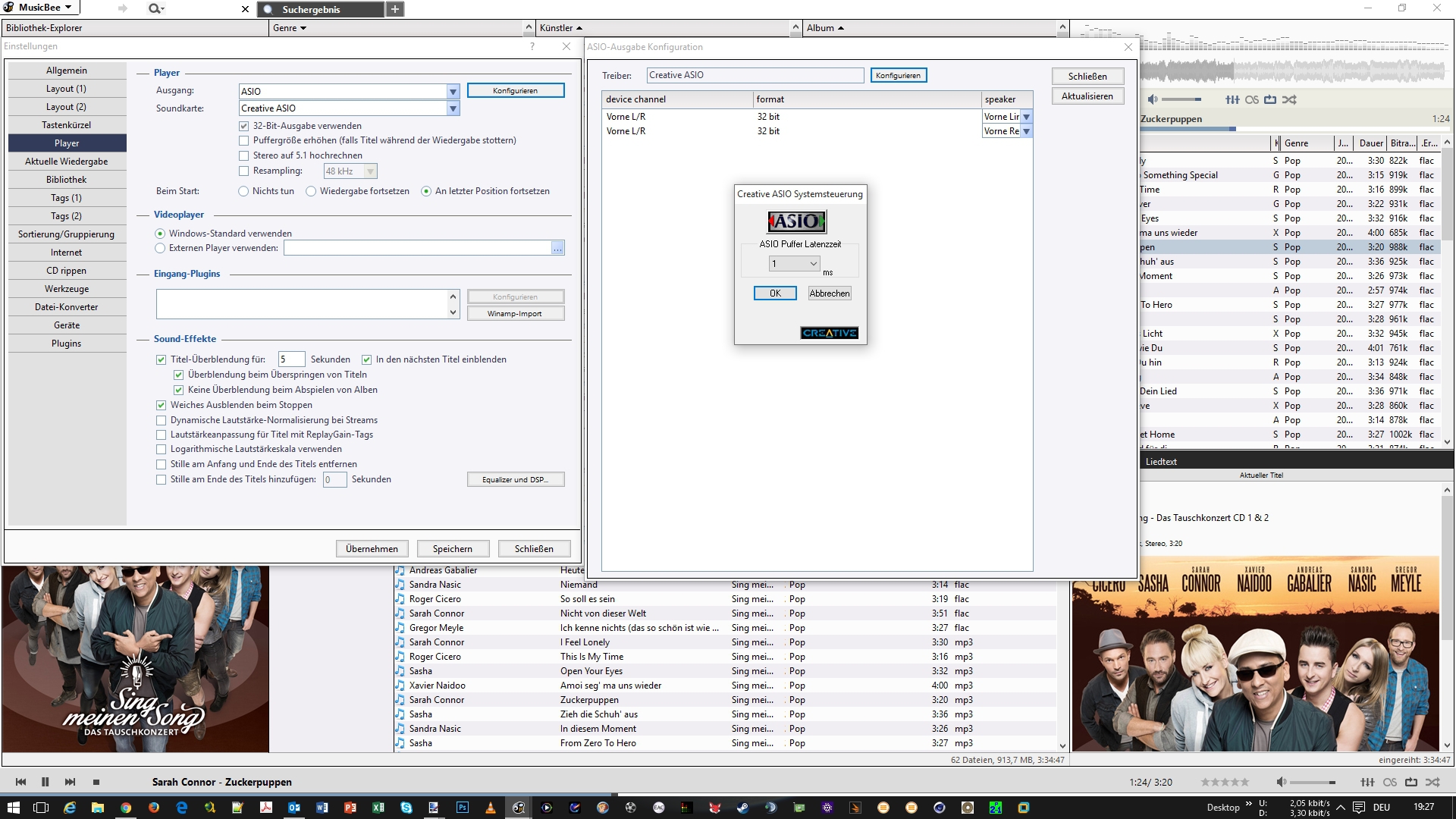Click the CREATIVE logo in ASIO dialog
The width and height of the screenshot is (1456, 819).
[x=830, y=333]
